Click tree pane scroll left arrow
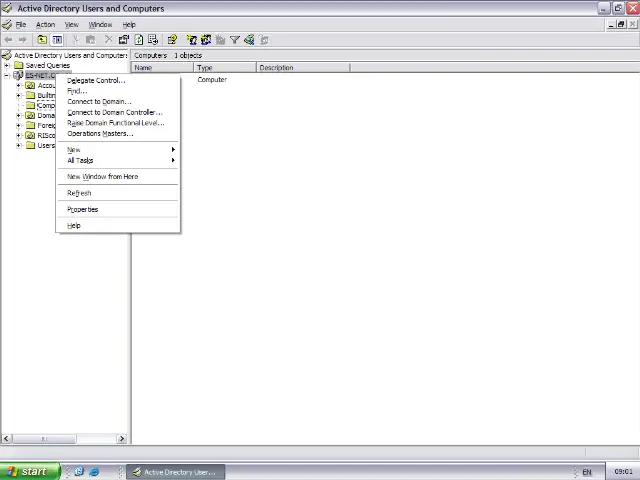The height and width of the screenshot is (480, 640). click(6, 439)
